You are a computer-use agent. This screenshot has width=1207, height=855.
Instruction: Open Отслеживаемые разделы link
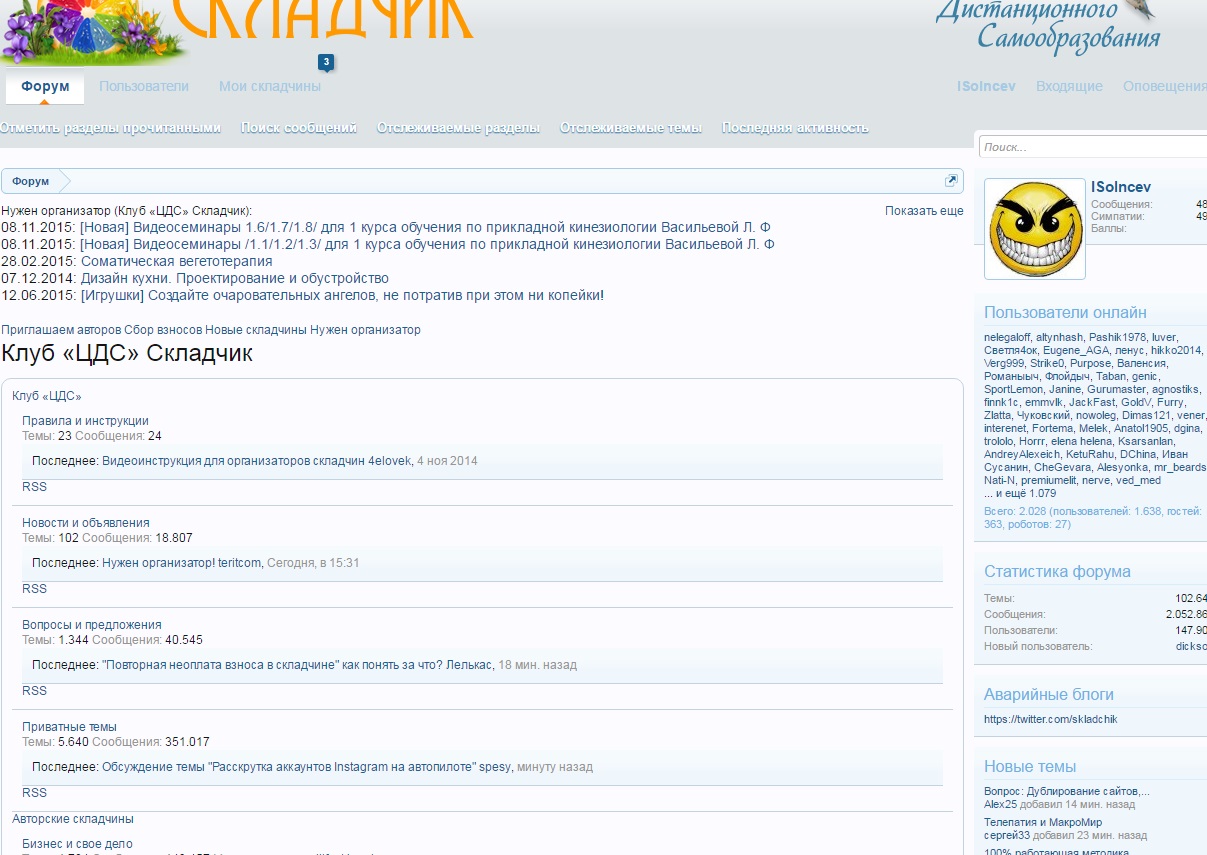[x=458, y=128]
